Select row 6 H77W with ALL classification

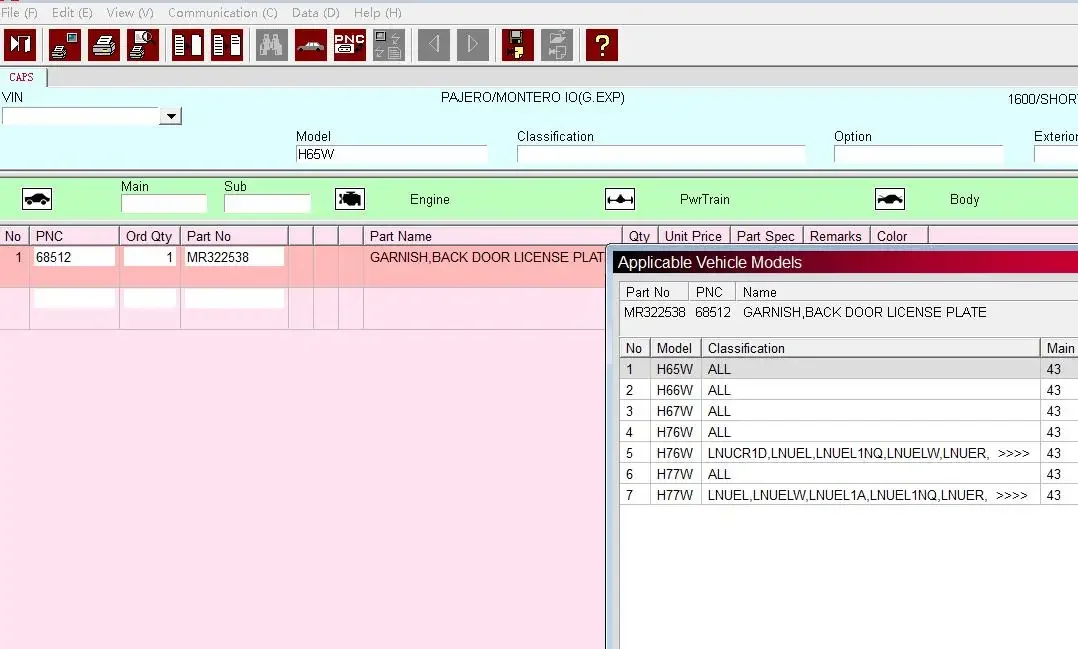(848, 474)
